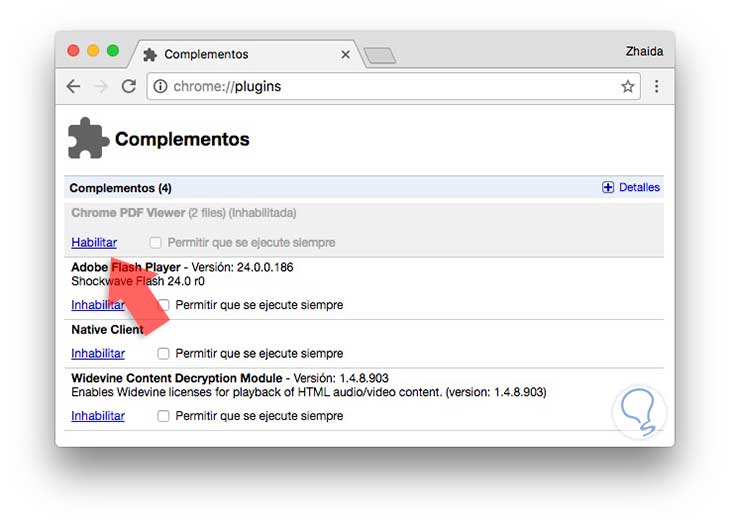Click the Widevine 'Enables Widevine licenses' description
The height and width of the screenshot is (526, 730).
[309, 392]
